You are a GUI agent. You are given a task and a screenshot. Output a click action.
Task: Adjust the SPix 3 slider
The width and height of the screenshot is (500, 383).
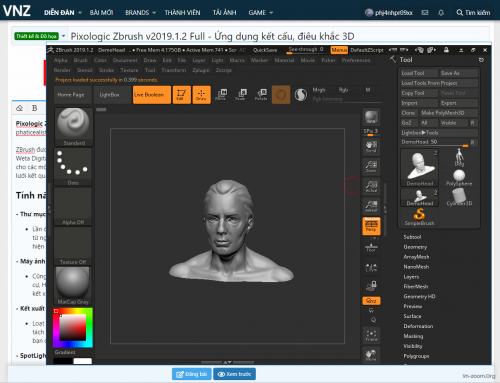click(x=371, y=132)
